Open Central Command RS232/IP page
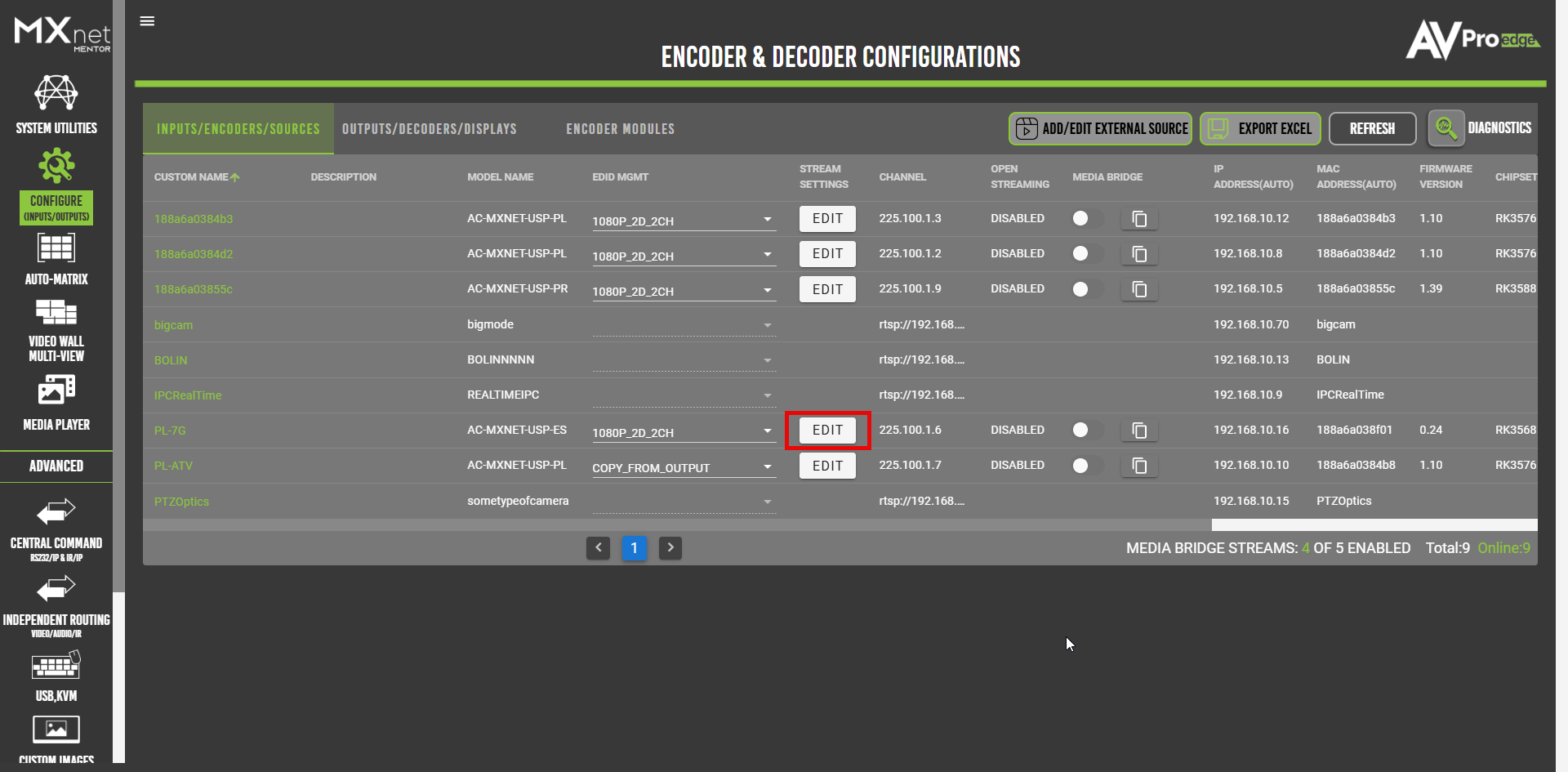Screen dimensions: 1568x772 pos(56,528)
